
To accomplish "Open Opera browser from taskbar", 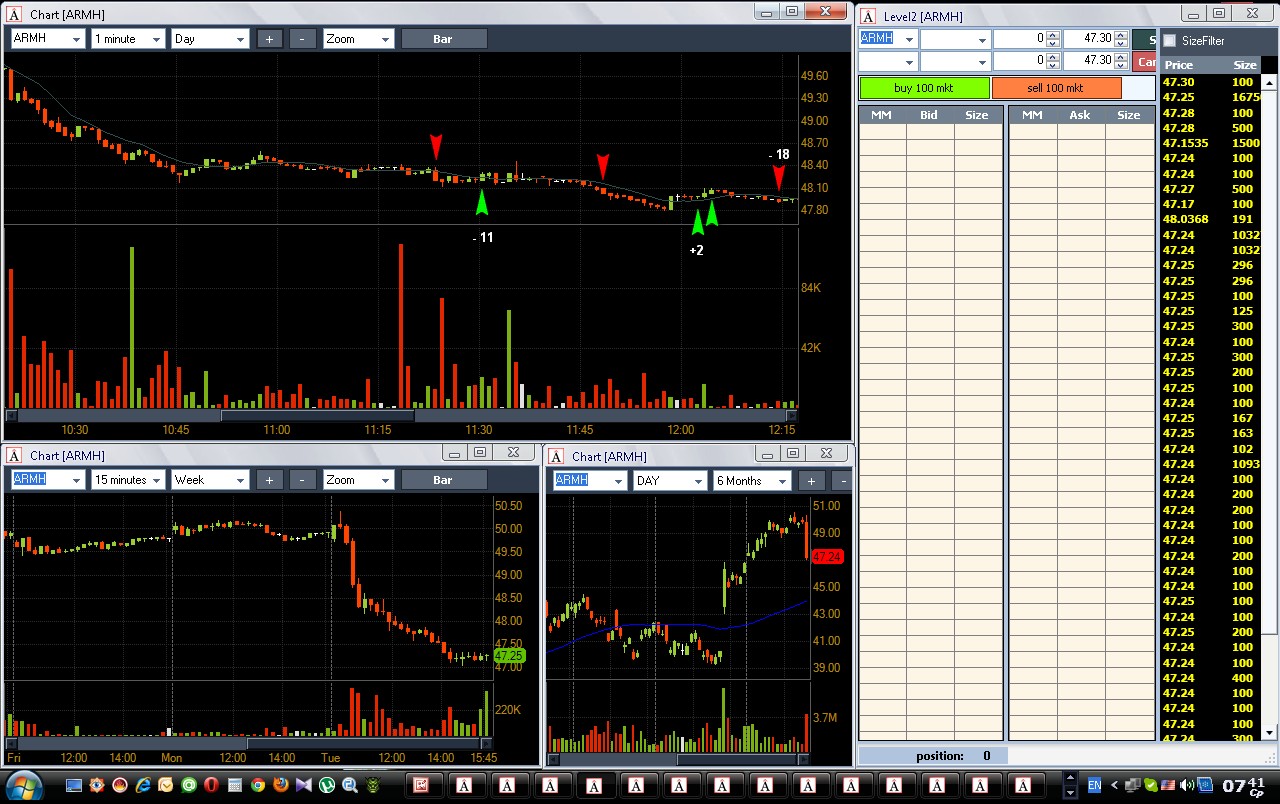I will tap(211, 785).
